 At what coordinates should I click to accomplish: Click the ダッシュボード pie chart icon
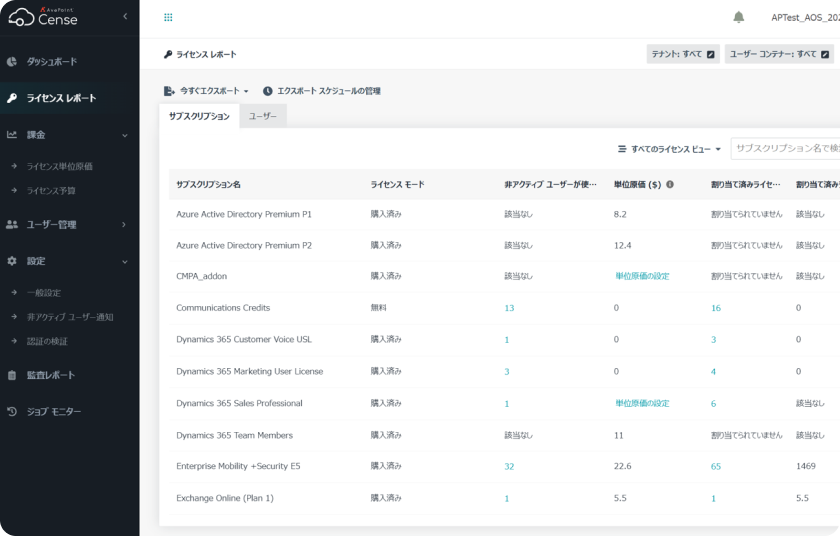click(12, 62)
